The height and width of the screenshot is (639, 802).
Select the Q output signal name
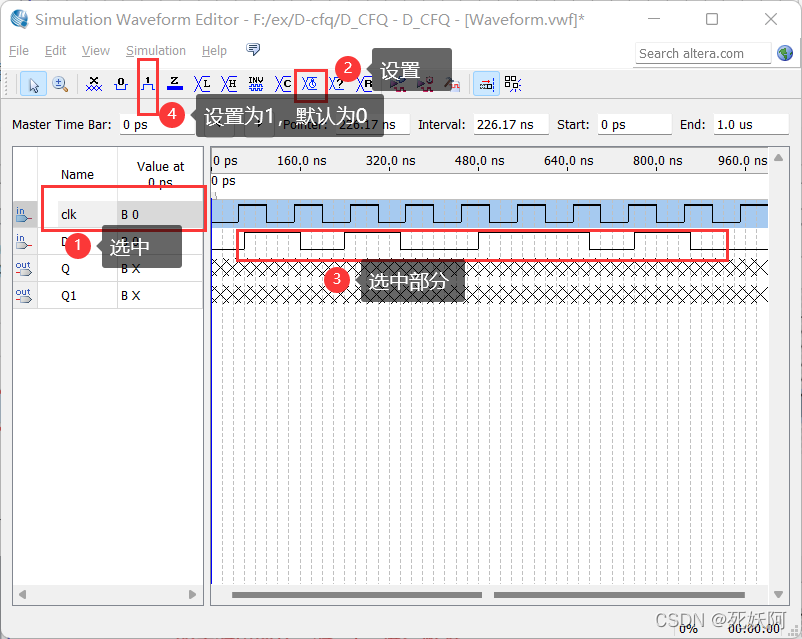[65, 269]
